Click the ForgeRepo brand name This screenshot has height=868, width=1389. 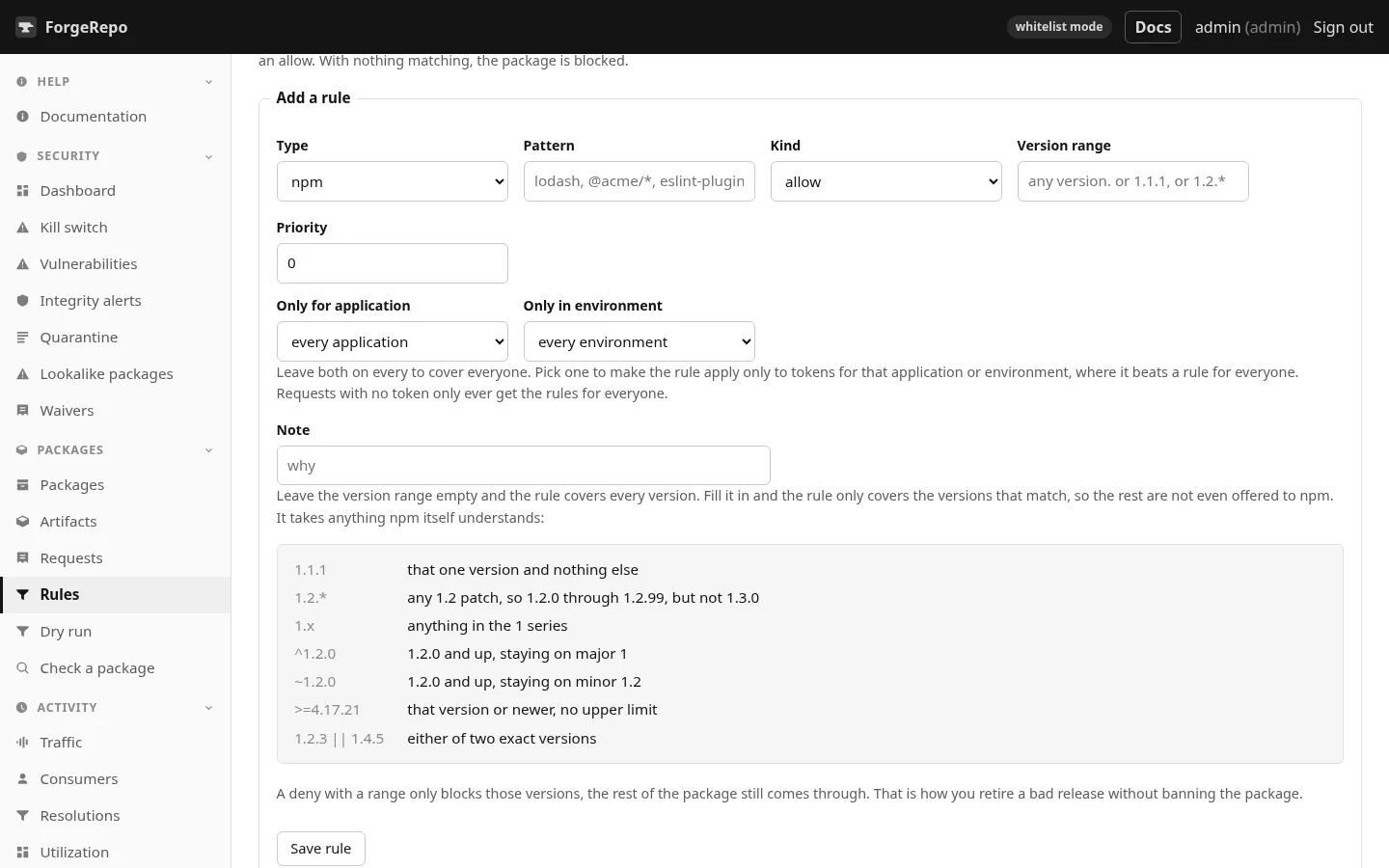point(86,27)
